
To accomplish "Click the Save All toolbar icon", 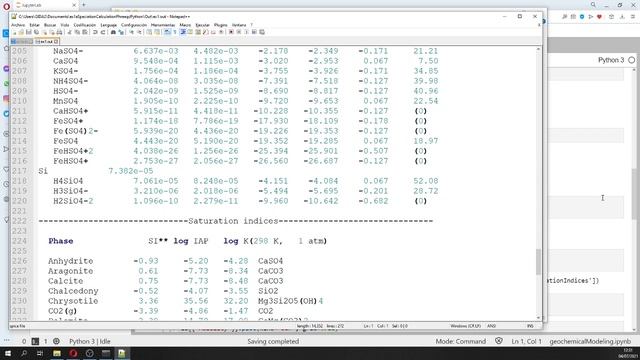I will (x=36, y=32).
